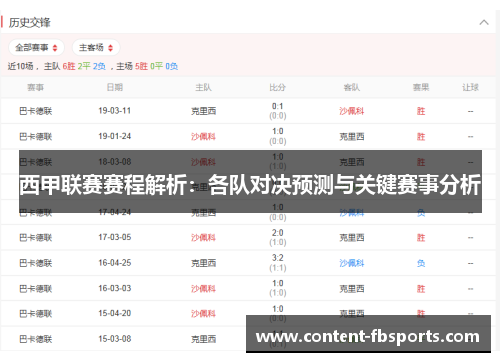
Task: Click the date 17-03-05
Action: click(x=115, y=237)
